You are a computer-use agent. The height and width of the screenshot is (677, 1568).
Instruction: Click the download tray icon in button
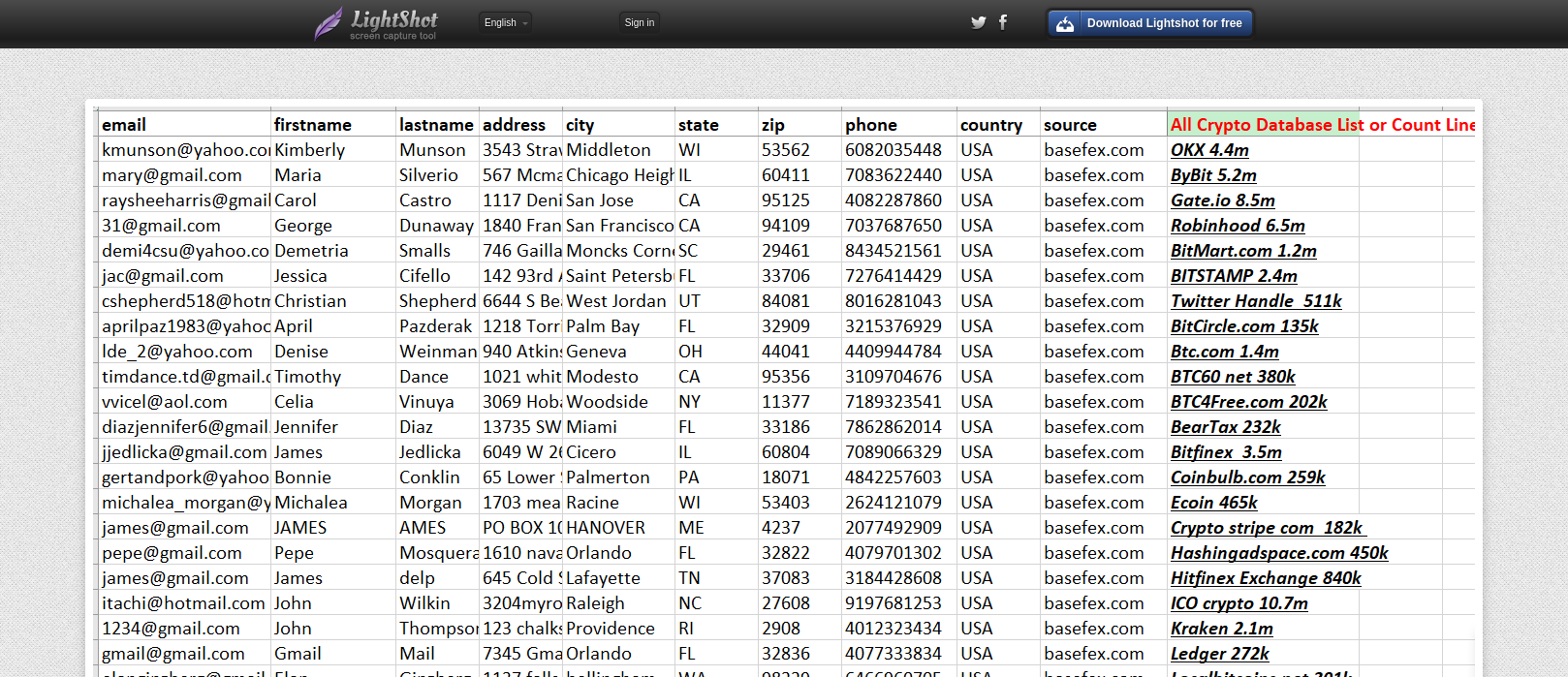pyautogui.click(x=1065, y=23)
